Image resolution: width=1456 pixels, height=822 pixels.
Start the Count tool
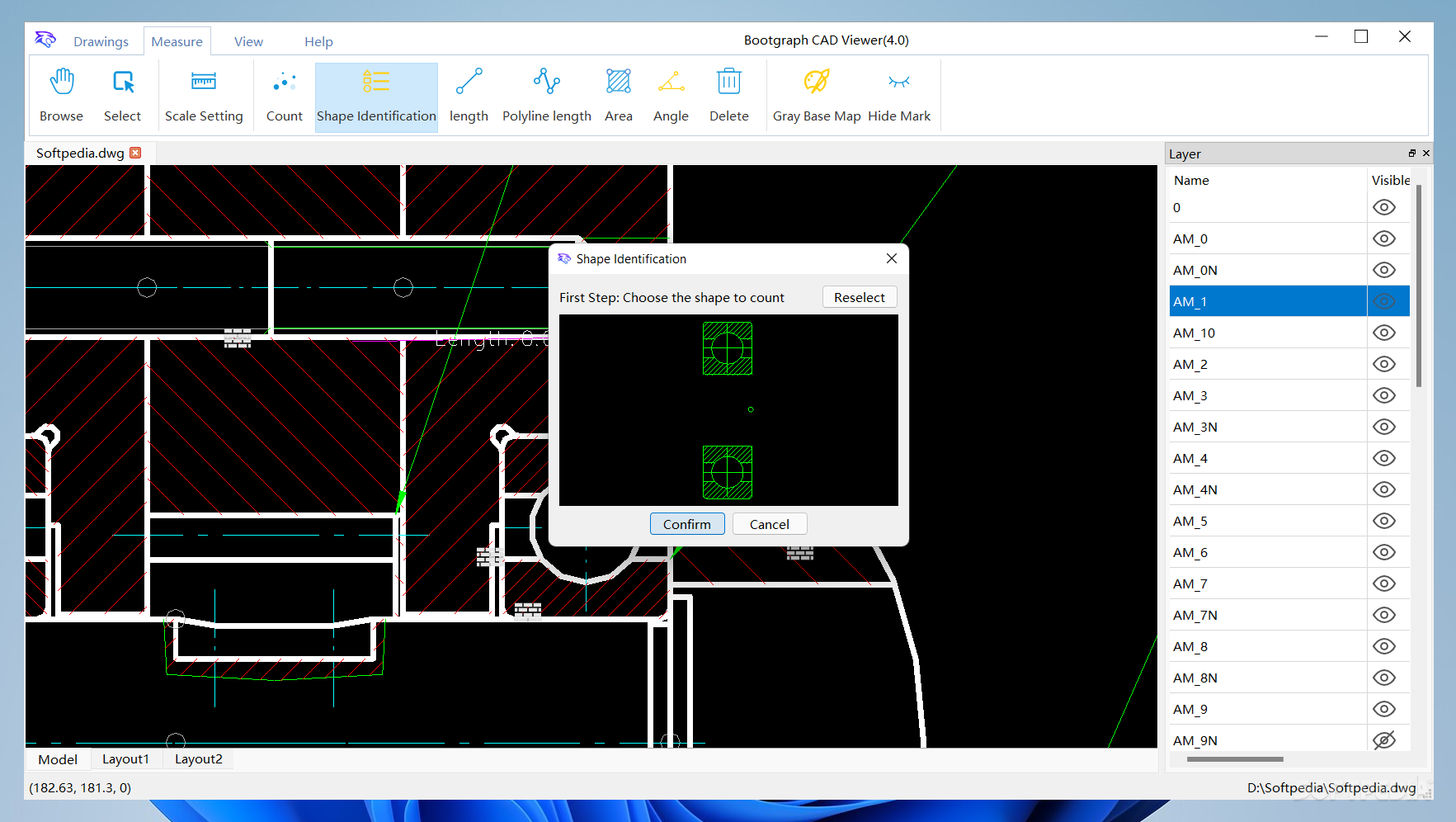coord(285,96)
